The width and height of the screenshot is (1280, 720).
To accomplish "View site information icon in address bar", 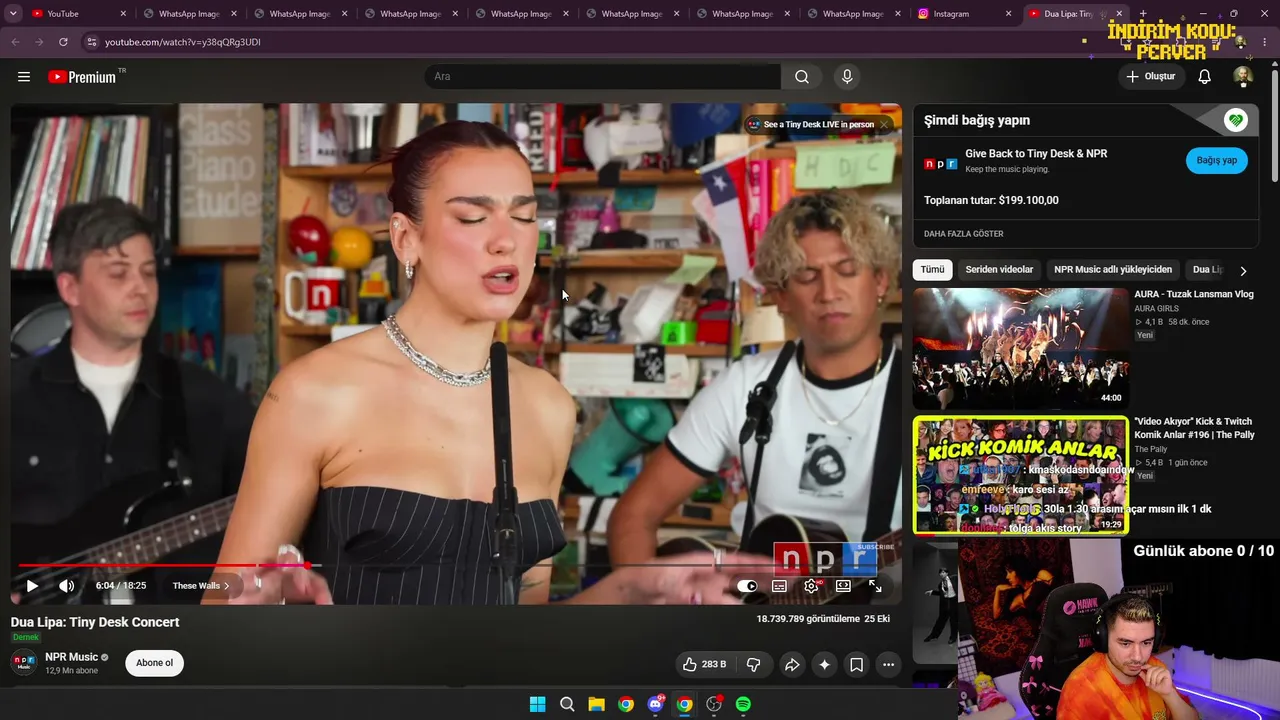I will pos(91,42).
